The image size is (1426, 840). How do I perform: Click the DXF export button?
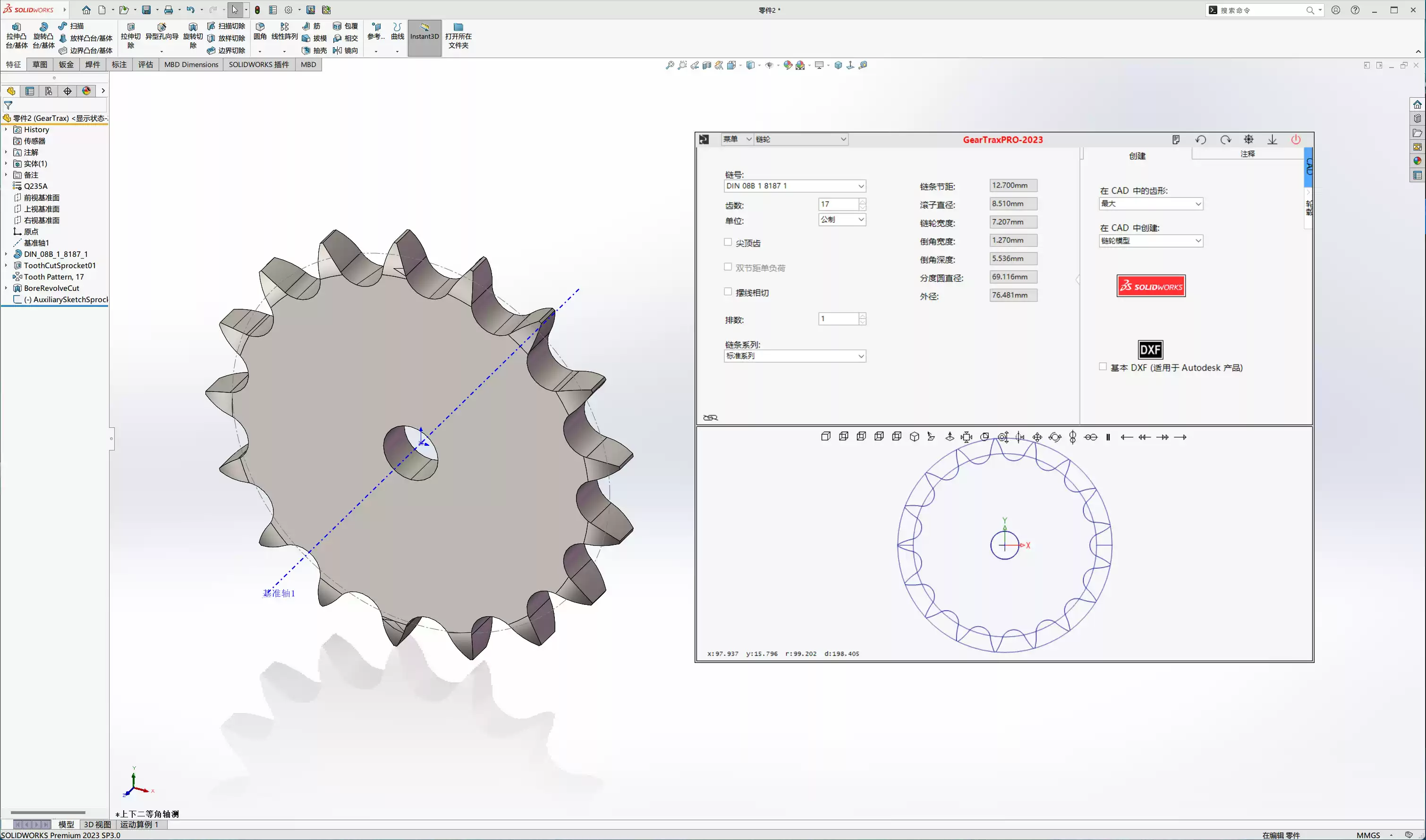tap(1150, 349)
